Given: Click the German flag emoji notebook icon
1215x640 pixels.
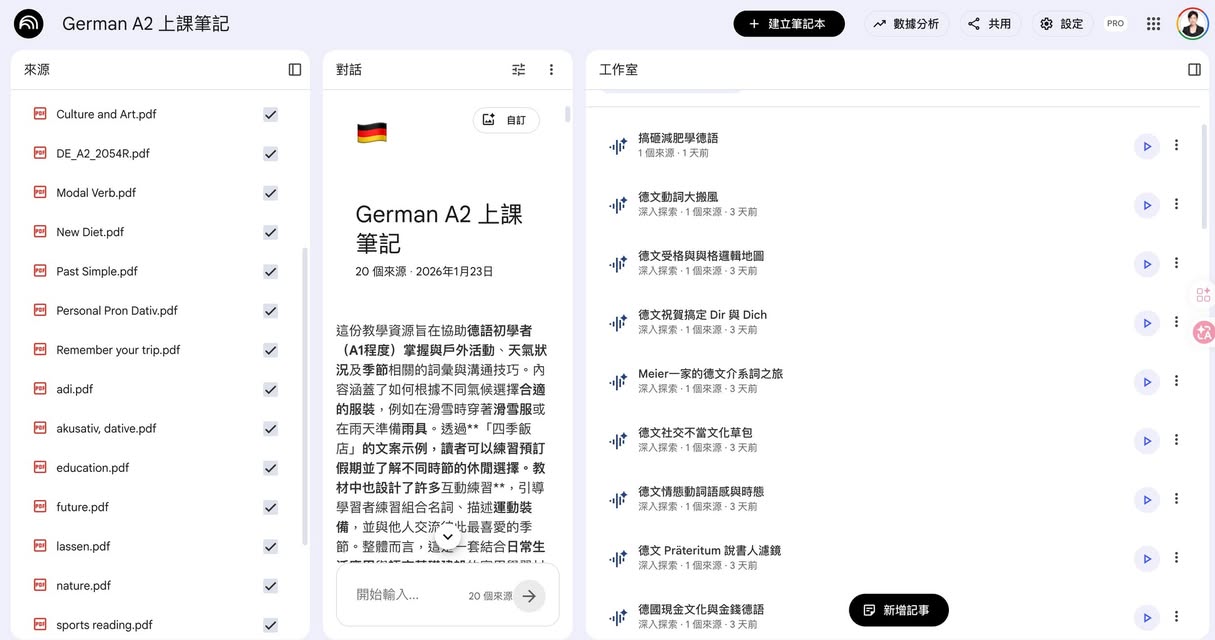Looking at the screenshot, I should tap(371, 133).
